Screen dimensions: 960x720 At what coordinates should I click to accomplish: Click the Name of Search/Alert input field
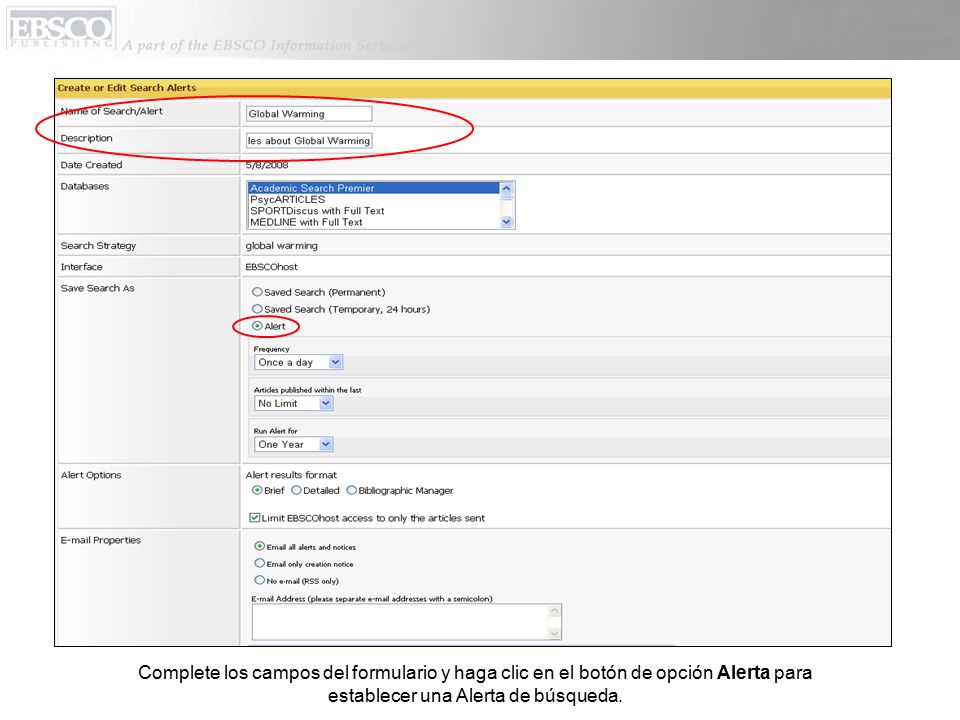pos(309,114)
